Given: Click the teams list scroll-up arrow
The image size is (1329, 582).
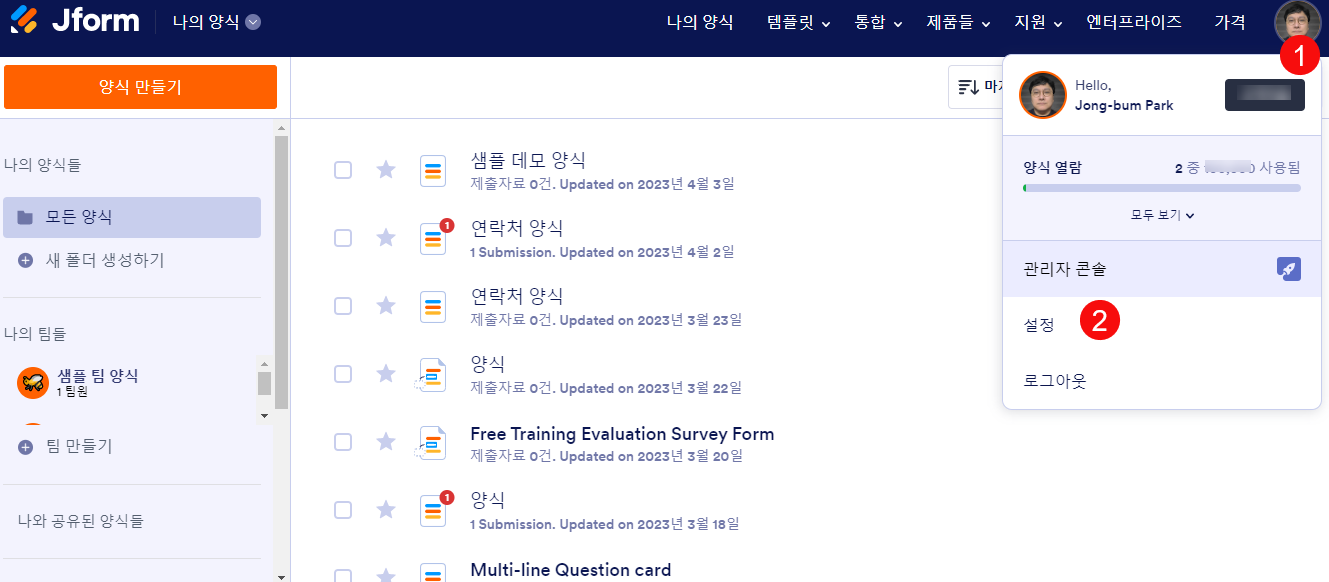Looking at the screenshot, I should [x=265, y=365].
